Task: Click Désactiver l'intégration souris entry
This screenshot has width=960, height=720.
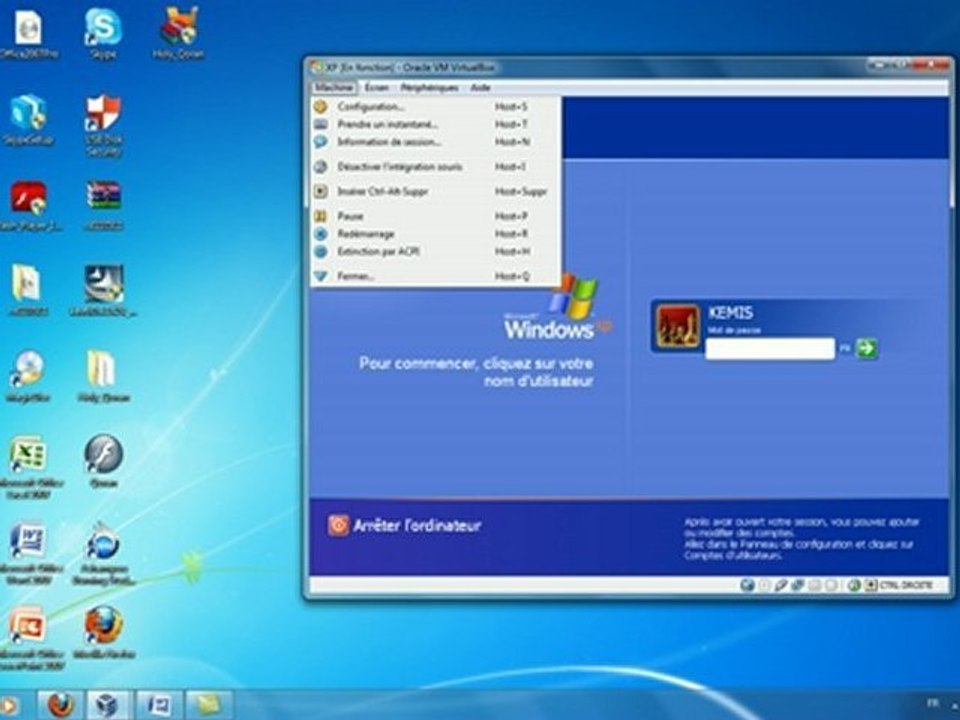Action: tap(436, 167)
